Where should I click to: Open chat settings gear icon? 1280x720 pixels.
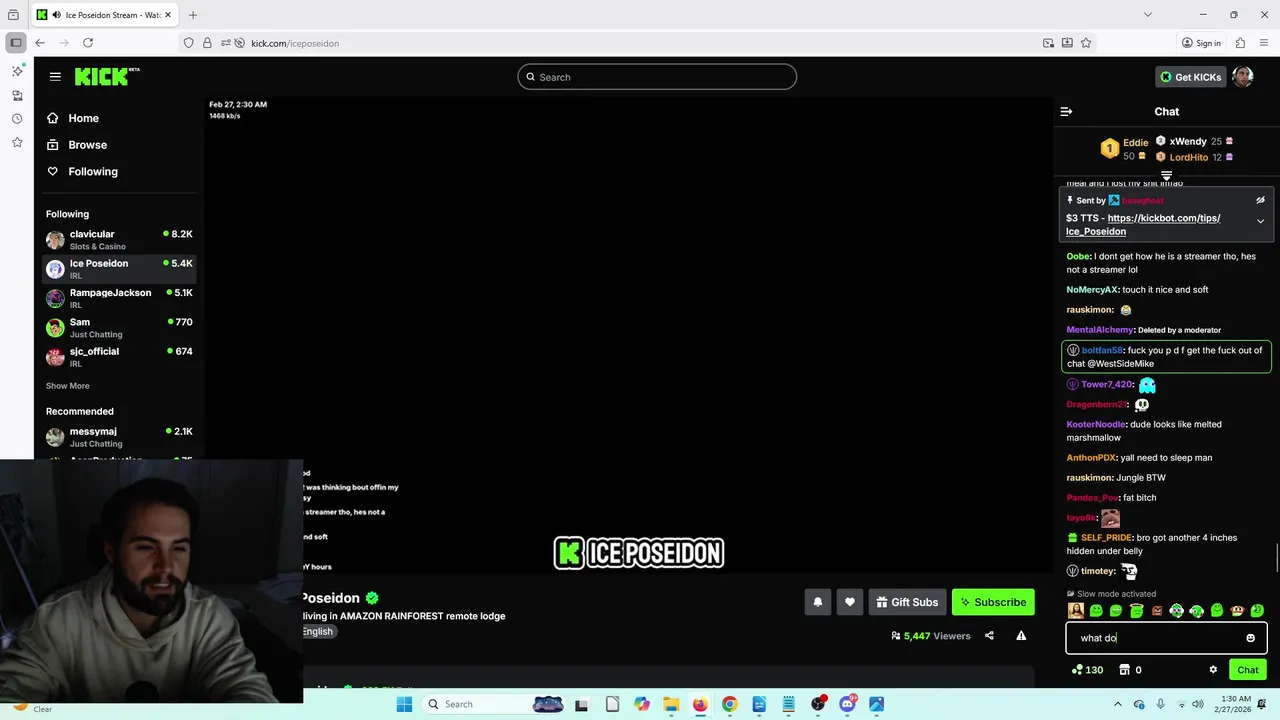pos(1213,670)
